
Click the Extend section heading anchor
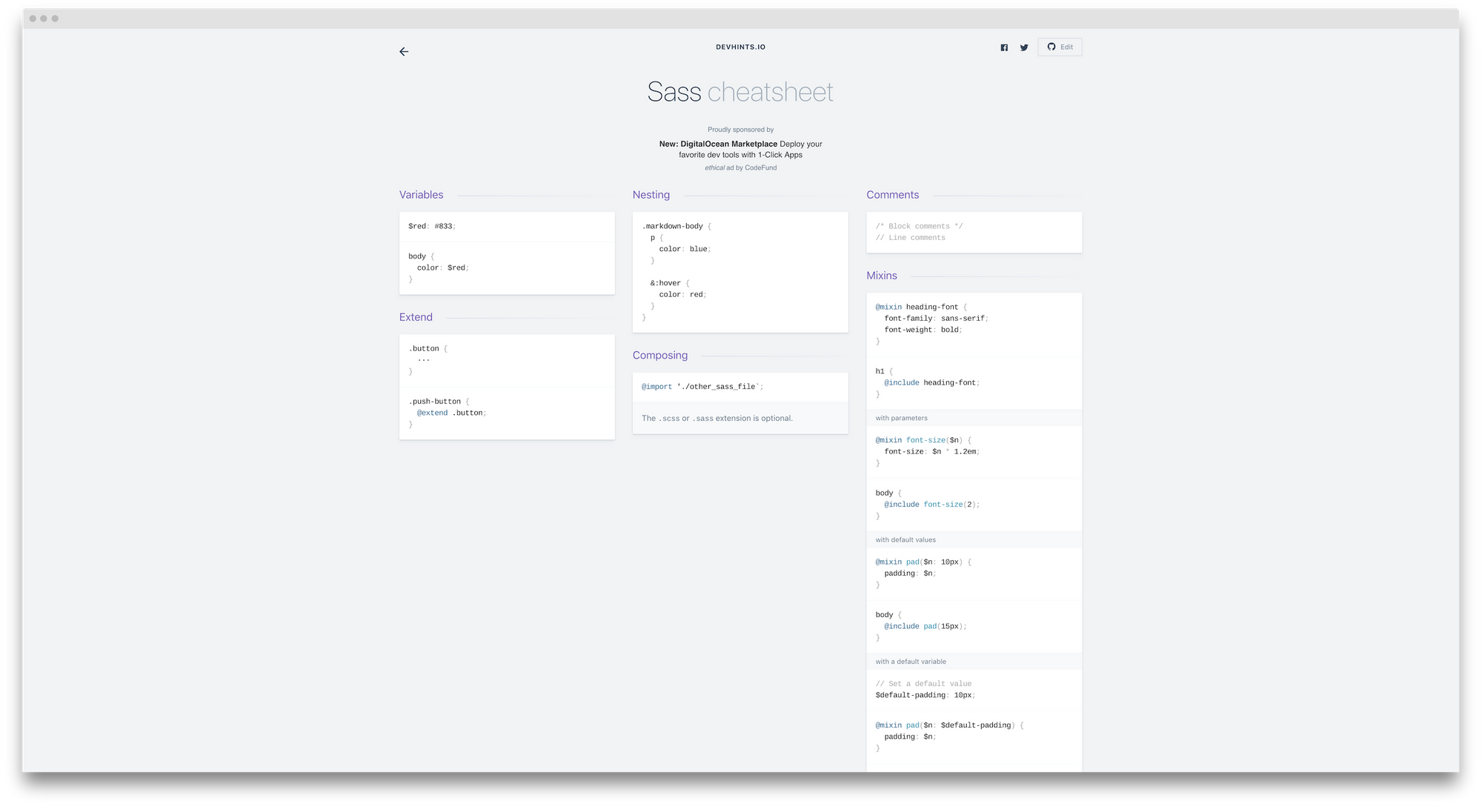pyautogui.click(x=415, y=317)
